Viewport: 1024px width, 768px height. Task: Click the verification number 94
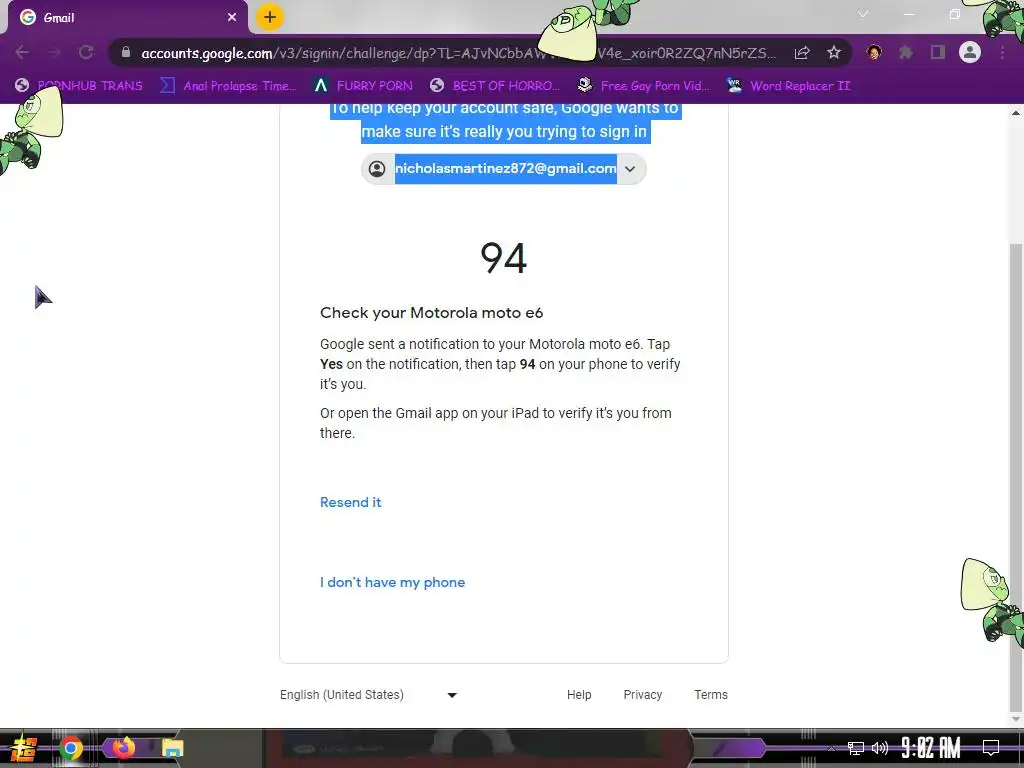504,258
